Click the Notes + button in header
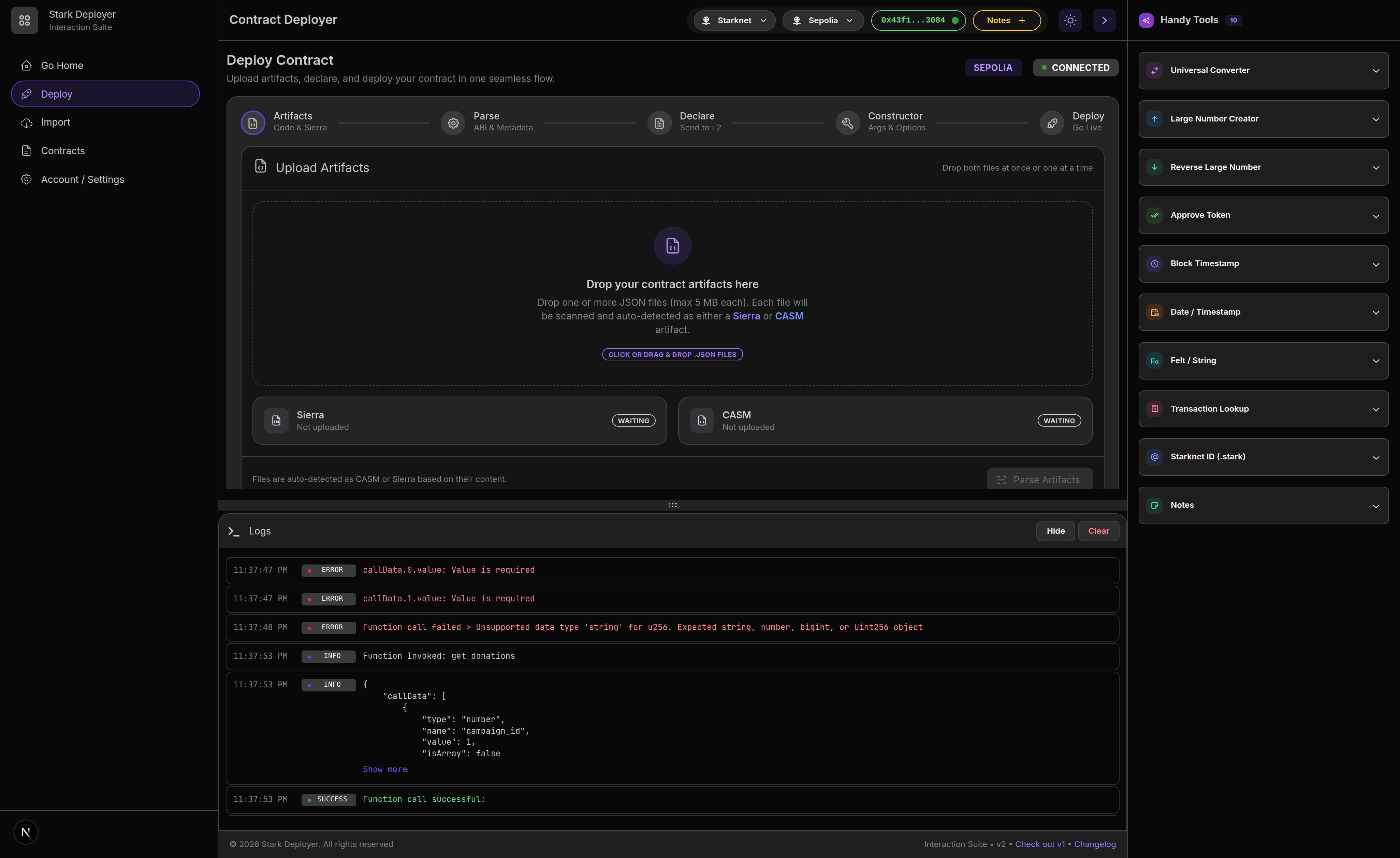1400x858 pixels. (x=1006, y=20)
